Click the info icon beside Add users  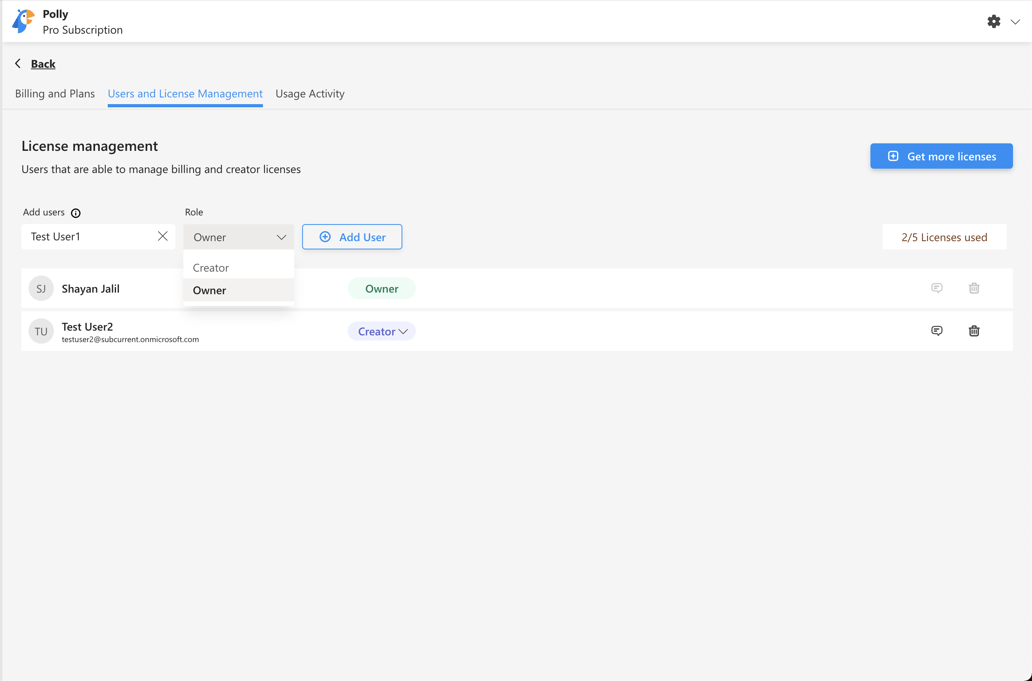(77, 212)
